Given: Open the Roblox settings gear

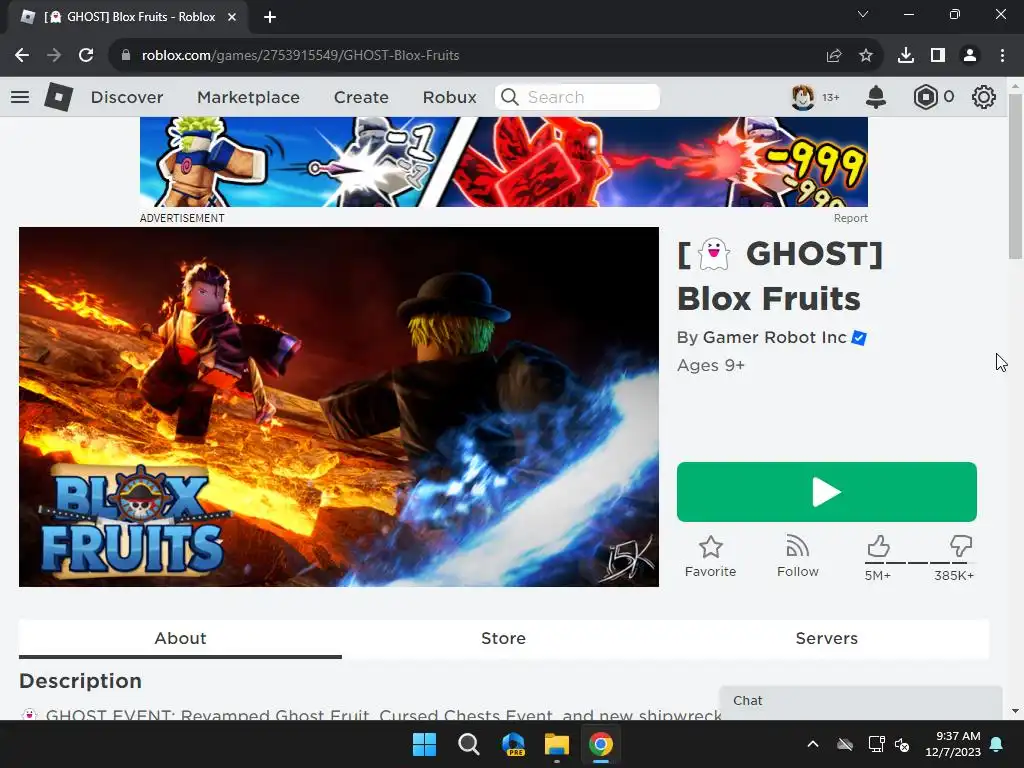Looking at the screenshot, I should click(x=984, y=97).
